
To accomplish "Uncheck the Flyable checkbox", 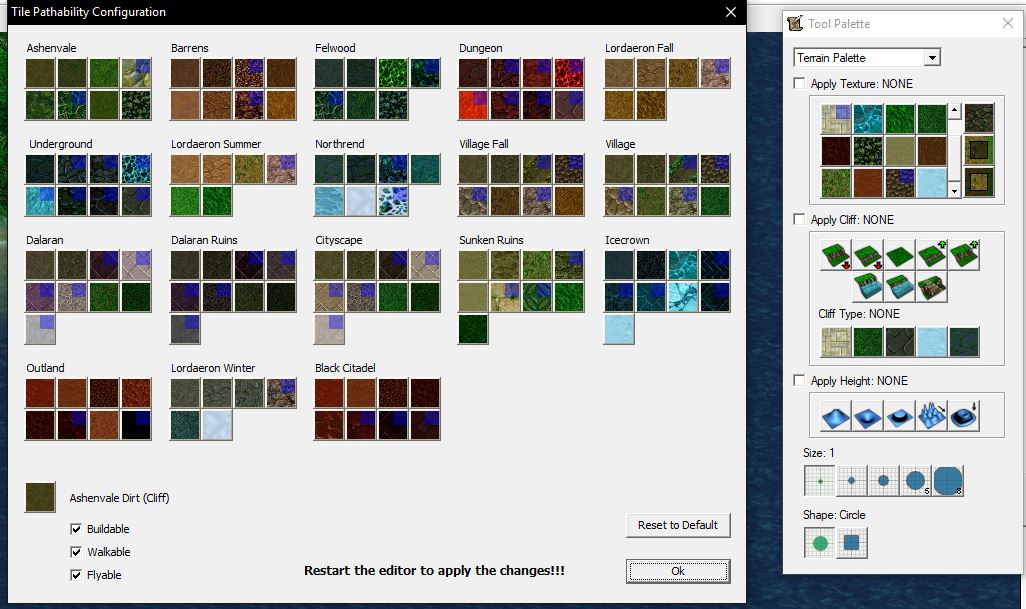I will coord(76,575).
